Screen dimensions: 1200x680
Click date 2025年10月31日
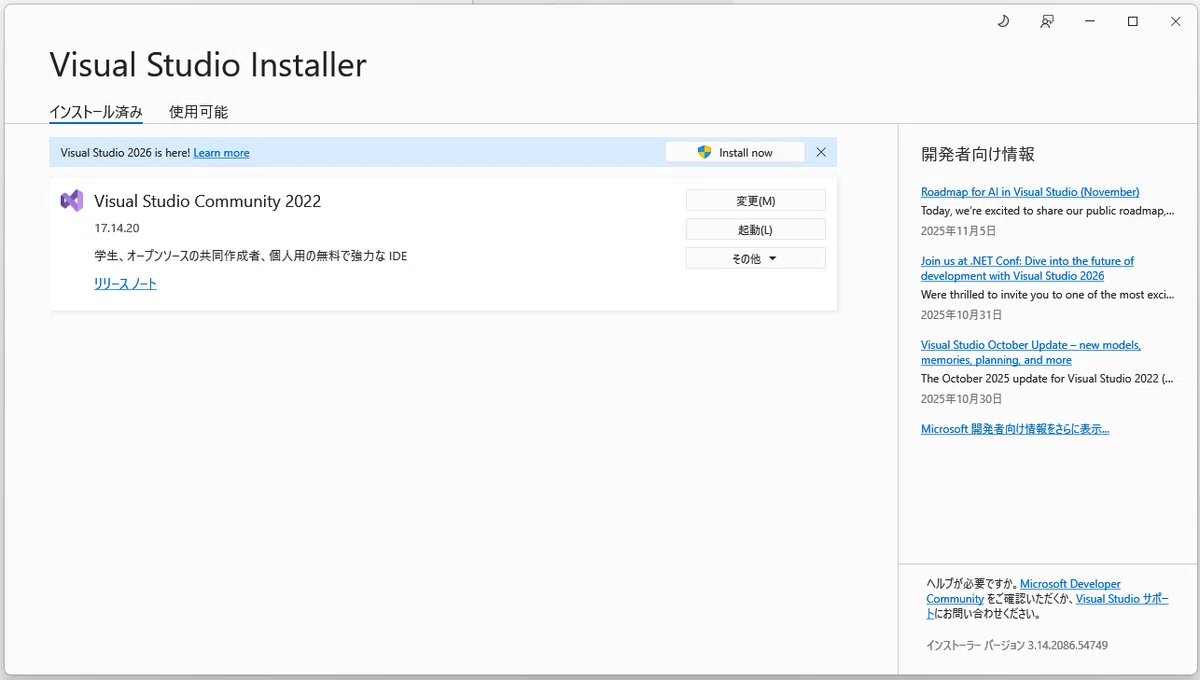coord(961,314)
